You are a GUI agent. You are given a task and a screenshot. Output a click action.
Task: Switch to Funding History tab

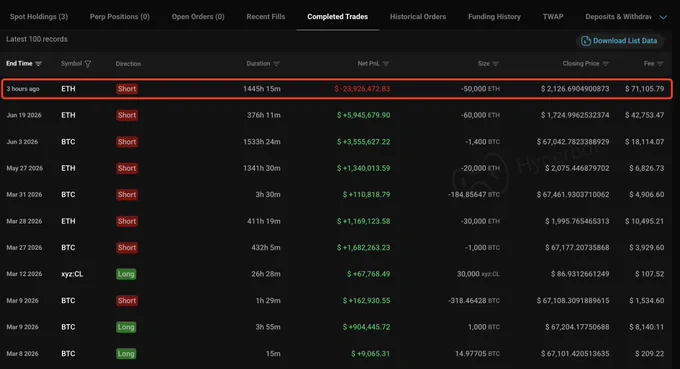494,16
